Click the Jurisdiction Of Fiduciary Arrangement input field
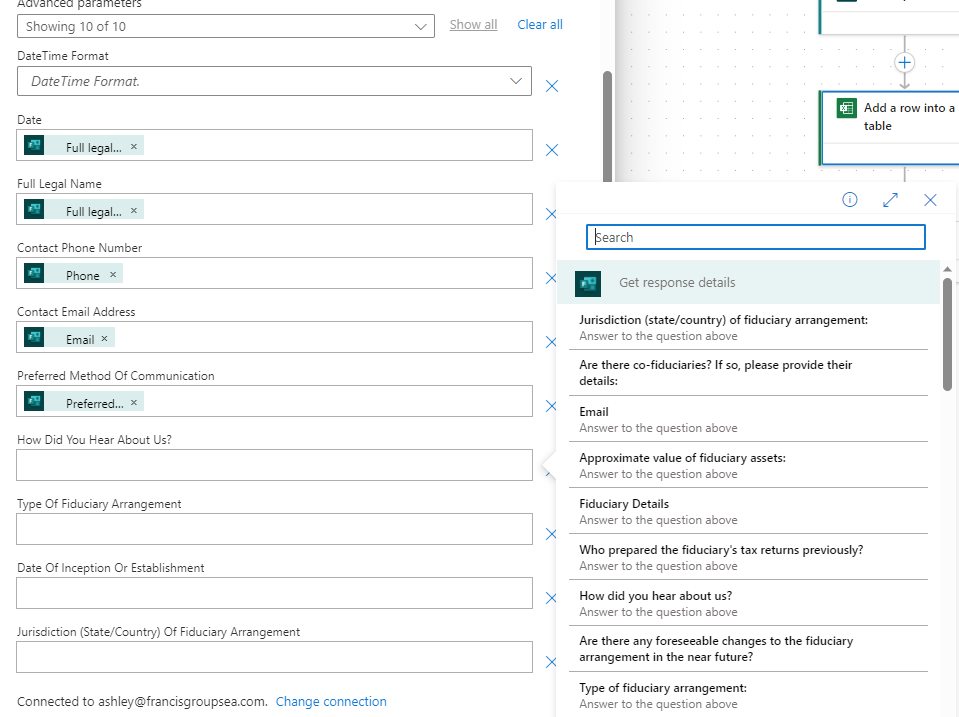Image resolution: width=959 pixels, height=717 pixels. click(274, 657)
